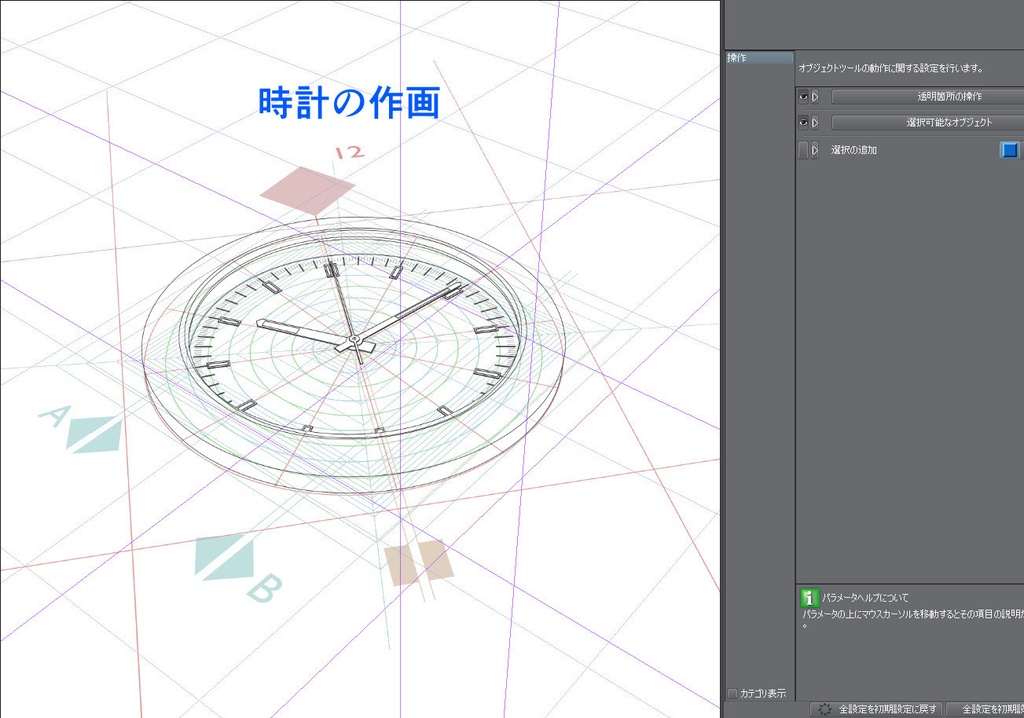
Task: Click the blue indicator next to 選択の追加
Action: coord(1010,150)
